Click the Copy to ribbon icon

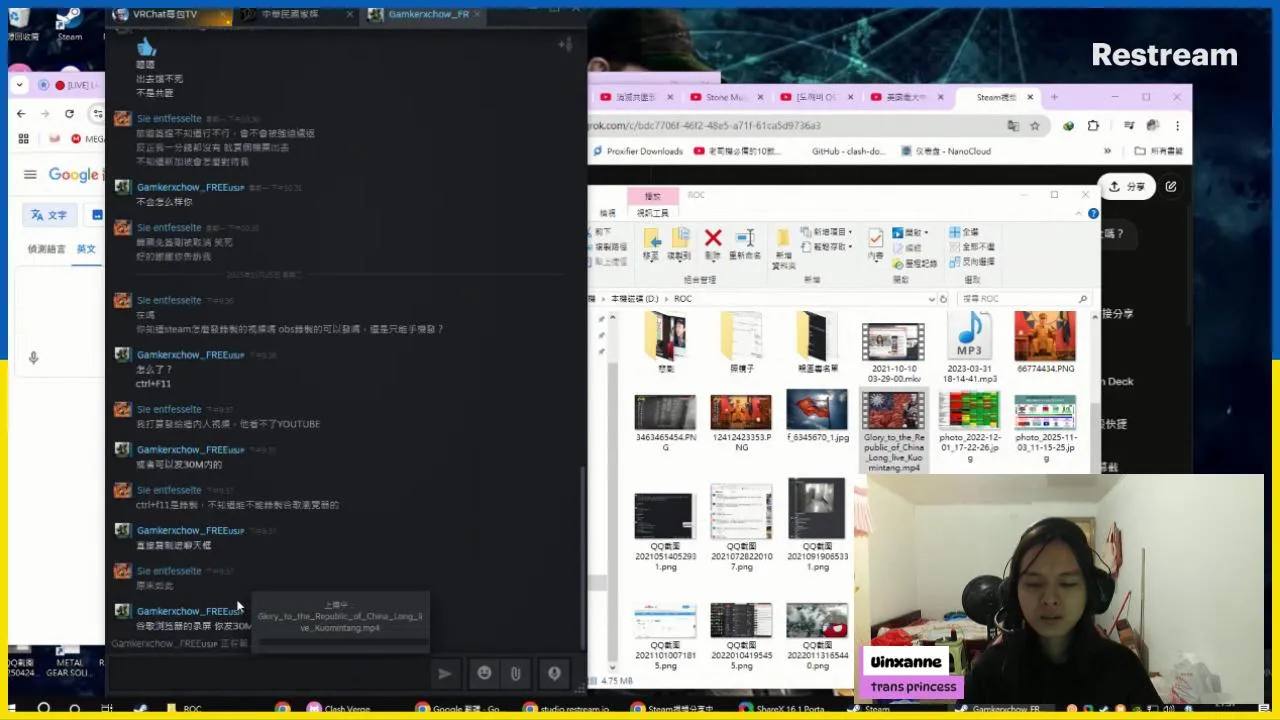681,245
